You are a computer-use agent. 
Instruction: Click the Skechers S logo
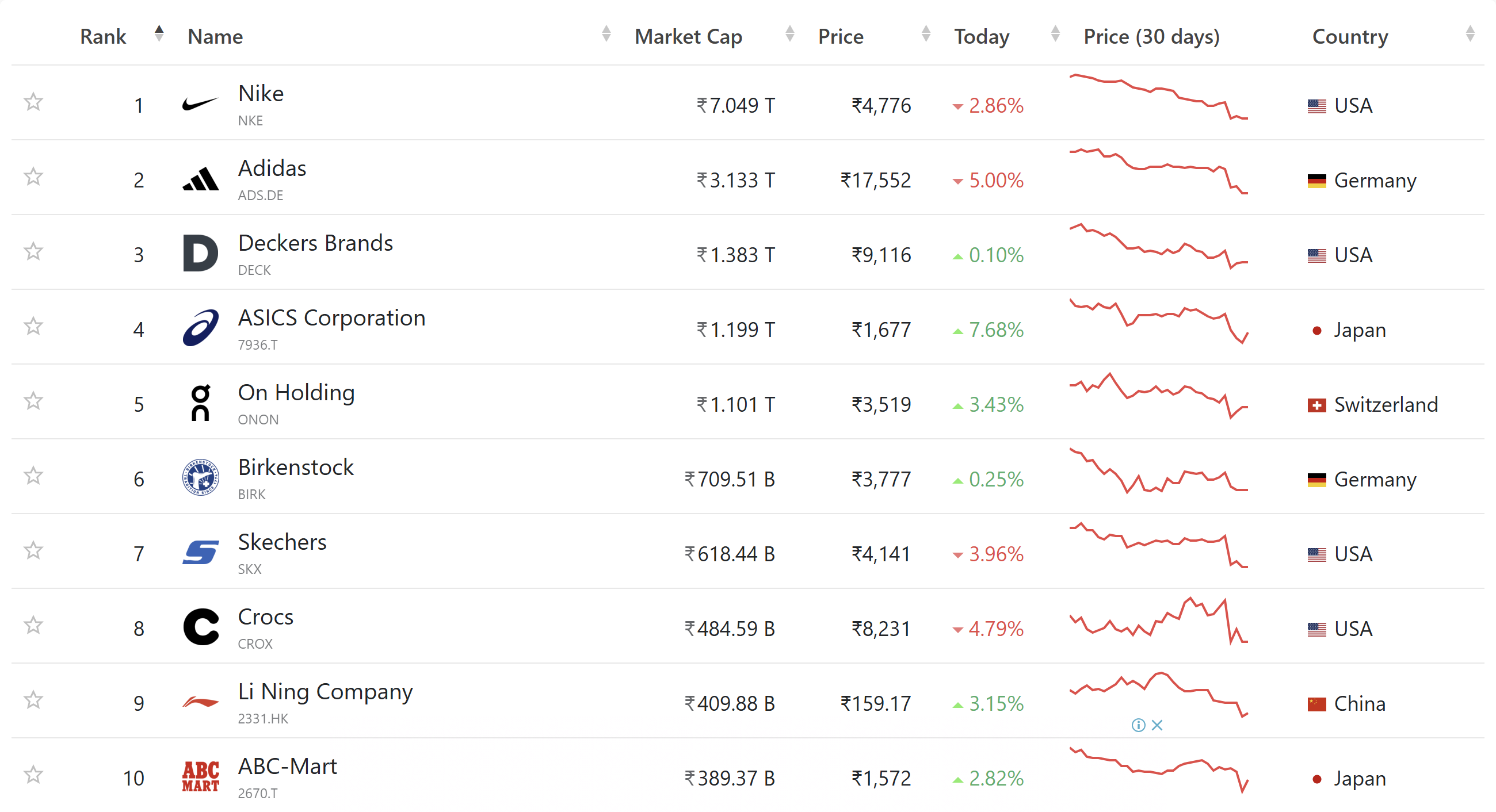tap(200, 552)
